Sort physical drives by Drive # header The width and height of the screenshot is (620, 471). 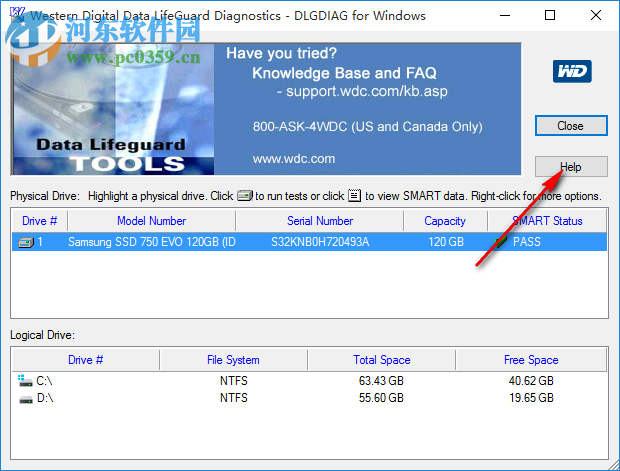pyautogui.click(x=40, y=221)
